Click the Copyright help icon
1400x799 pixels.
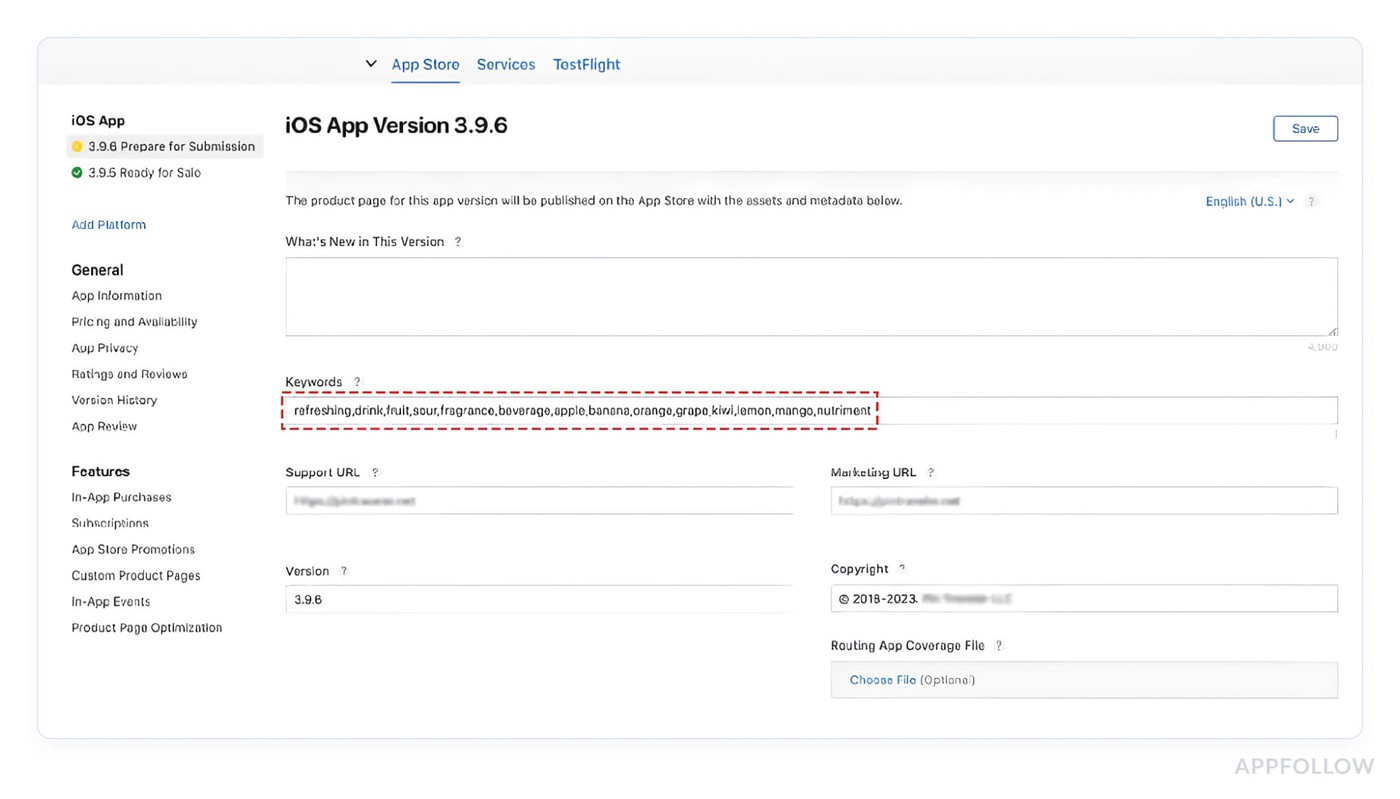(x=901, y=568)
